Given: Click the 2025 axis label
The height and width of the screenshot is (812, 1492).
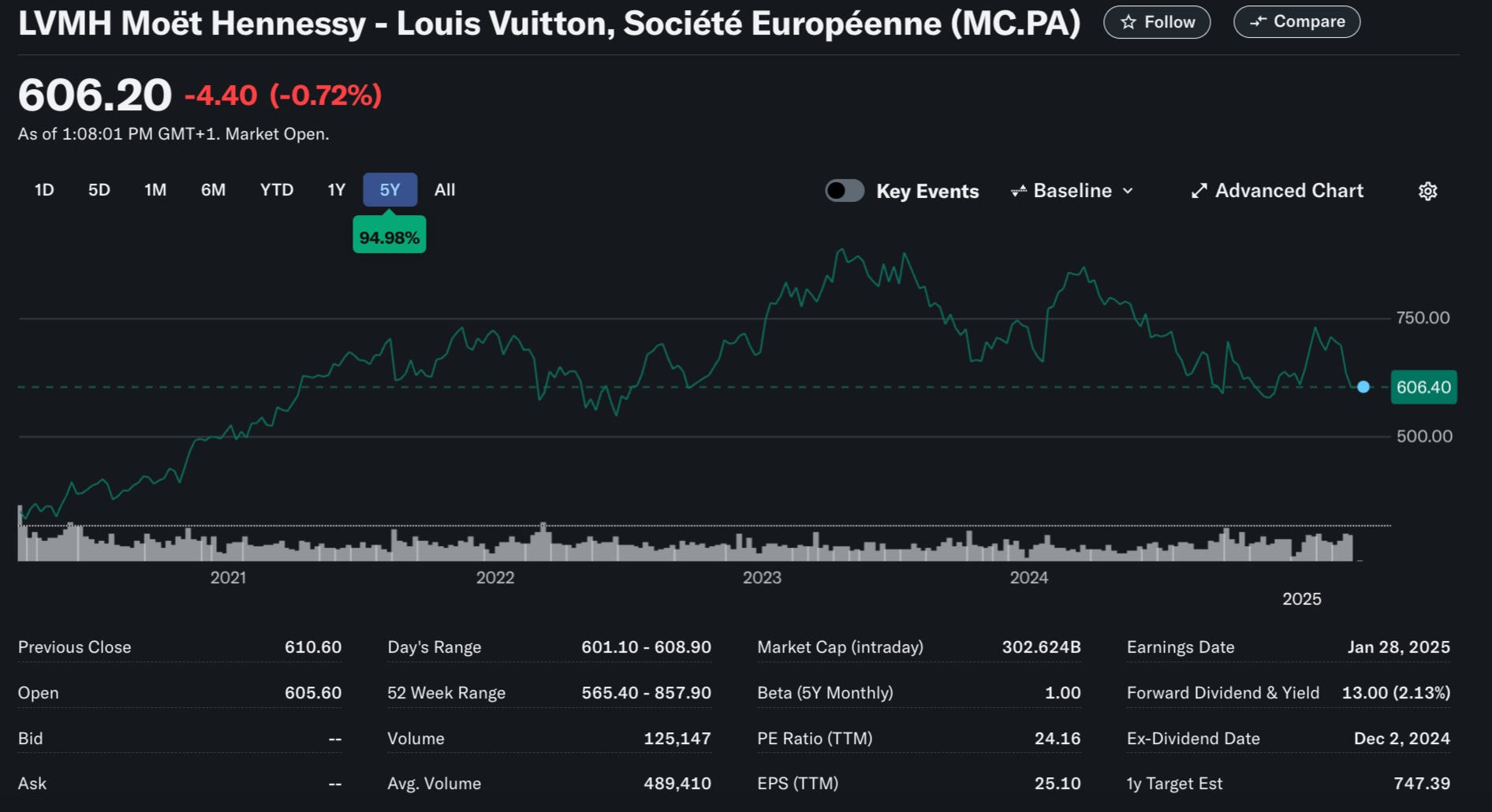Looking at the screenshot, I should point(1302,599).
